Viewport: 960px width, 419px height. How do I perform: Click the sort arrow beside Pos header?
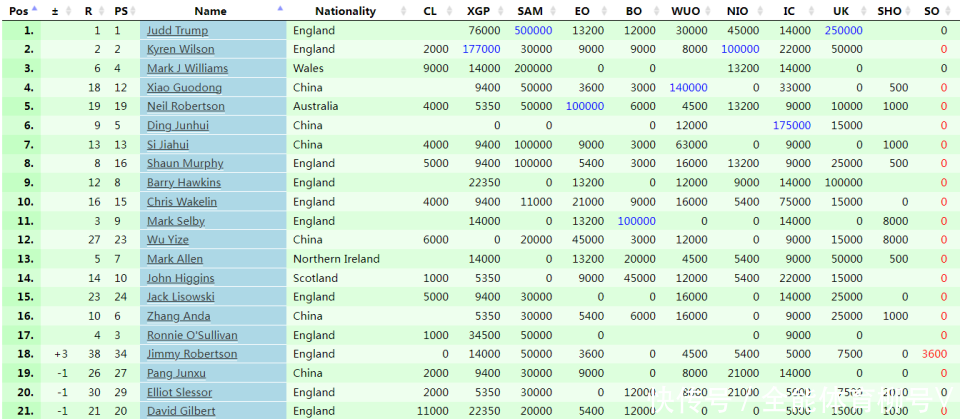[x=35, y=8]
